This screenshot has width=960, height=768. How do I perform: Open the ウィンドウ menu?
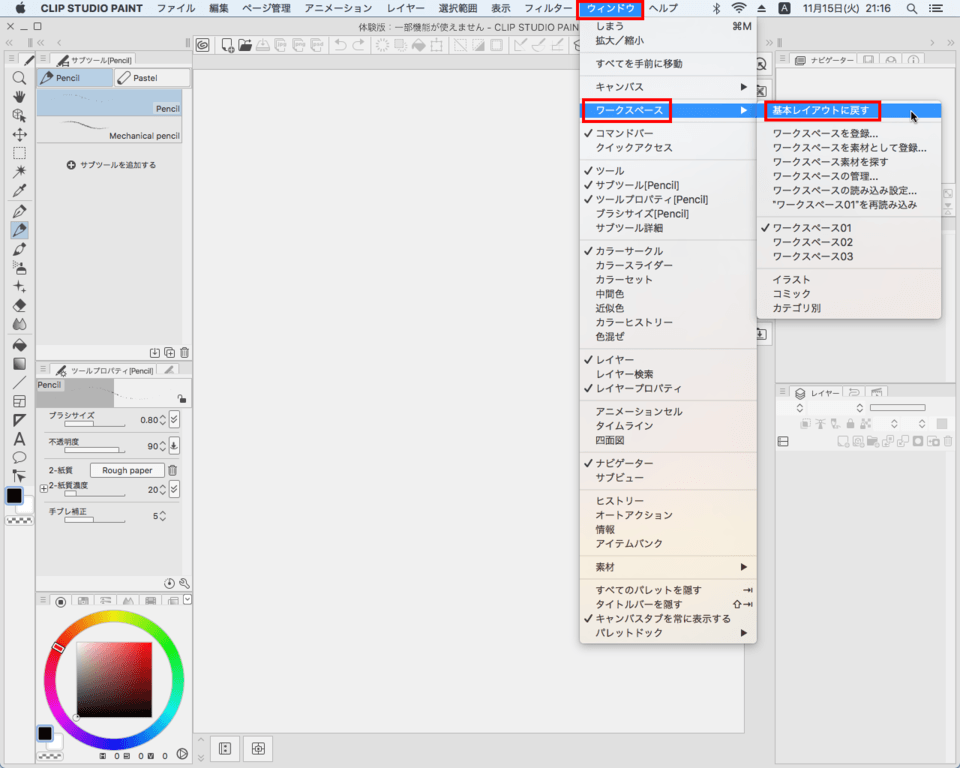610,9
